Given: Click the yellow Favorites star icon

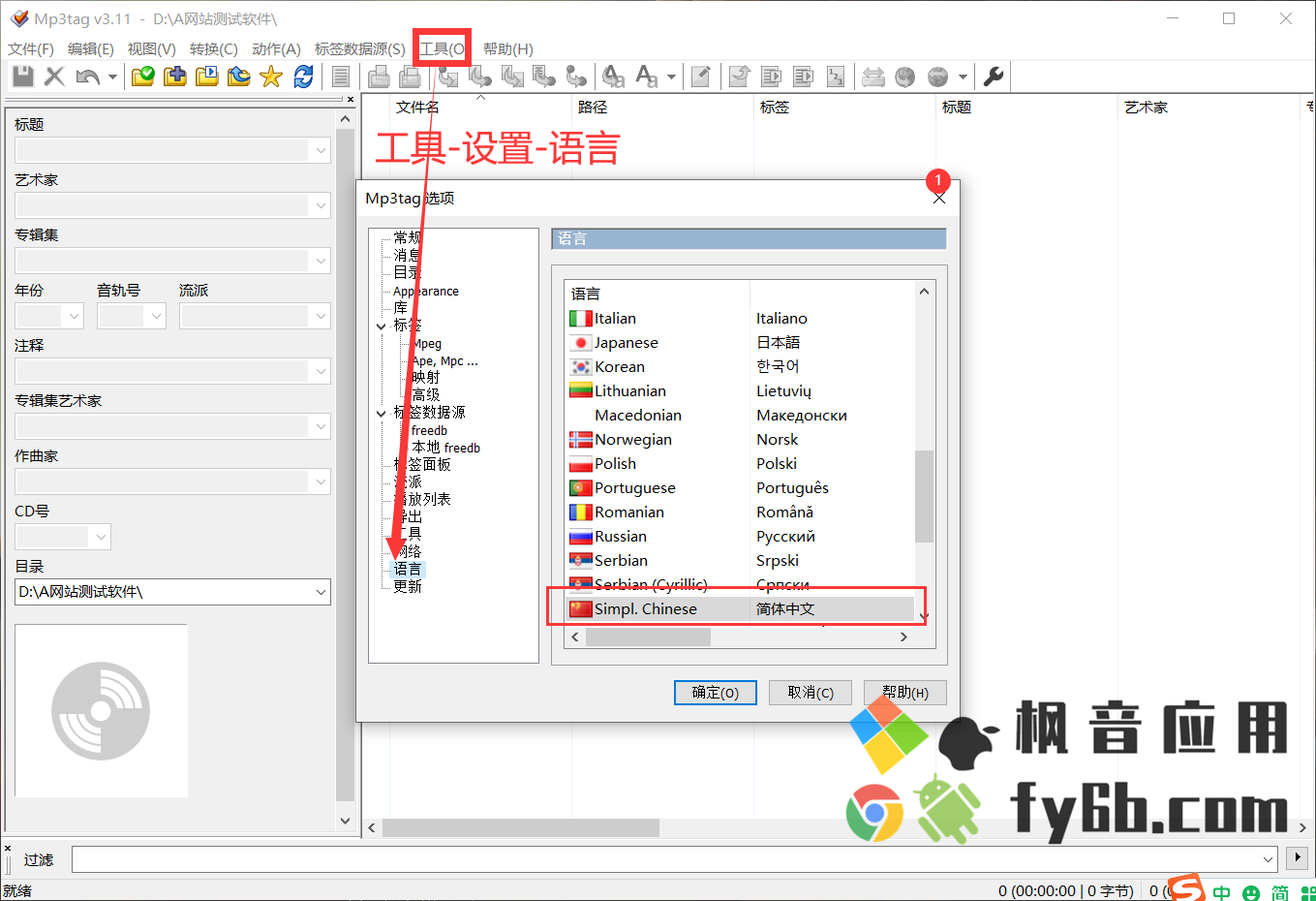Looking at the screenshot, I should click(x=271, y=77).
